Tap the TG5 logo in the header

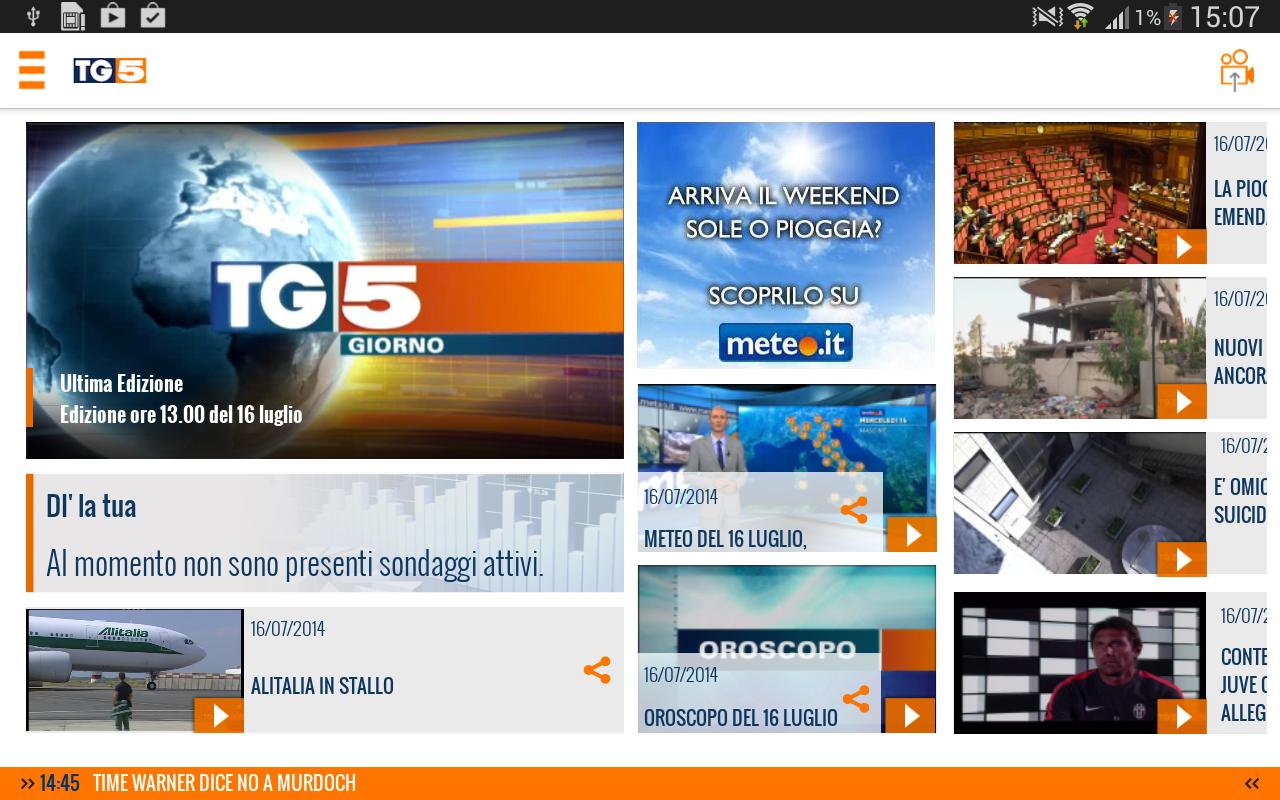pos(109,71)
